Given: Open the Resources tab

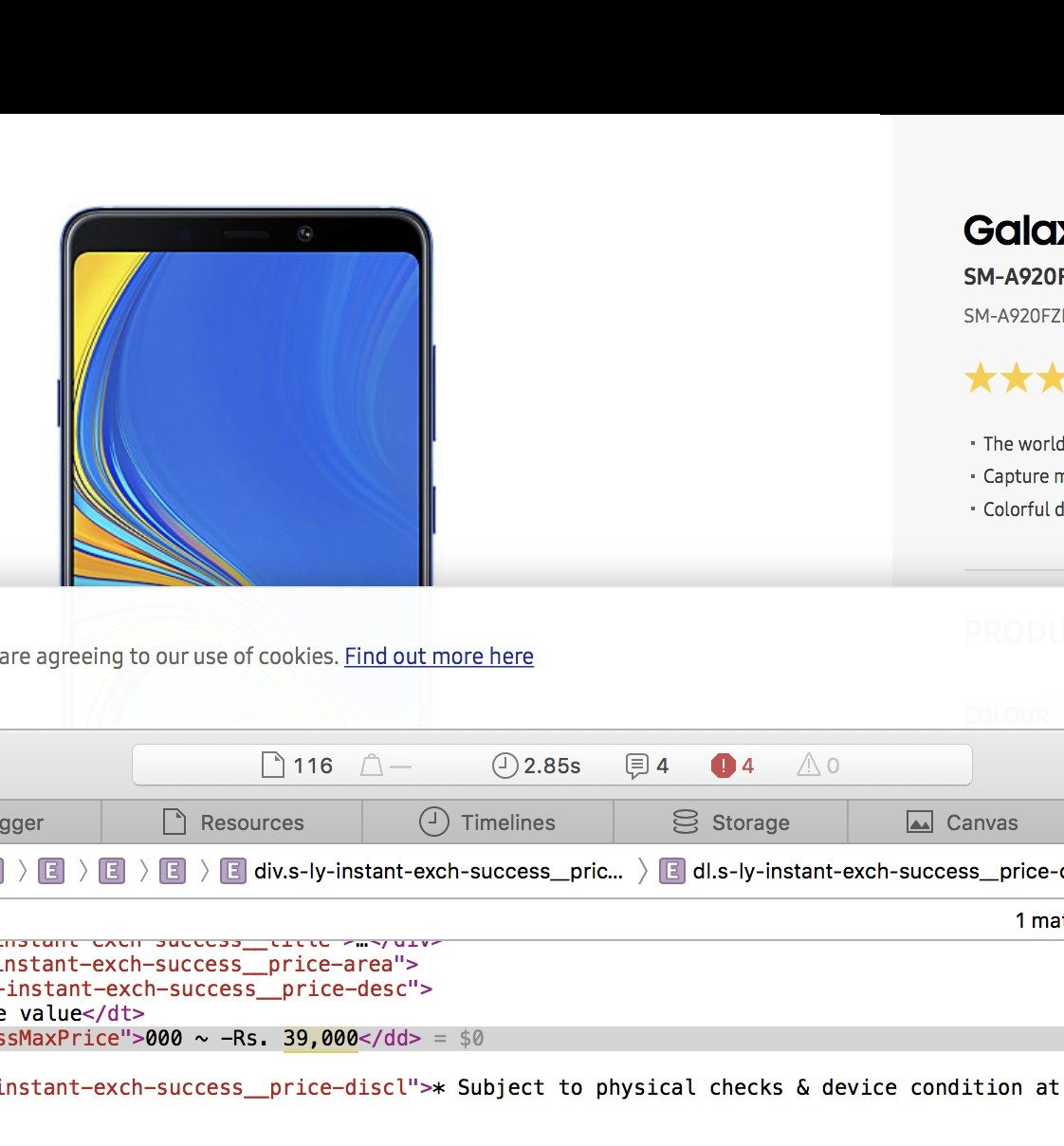Looking at the screenshot, I should (232, 823).
